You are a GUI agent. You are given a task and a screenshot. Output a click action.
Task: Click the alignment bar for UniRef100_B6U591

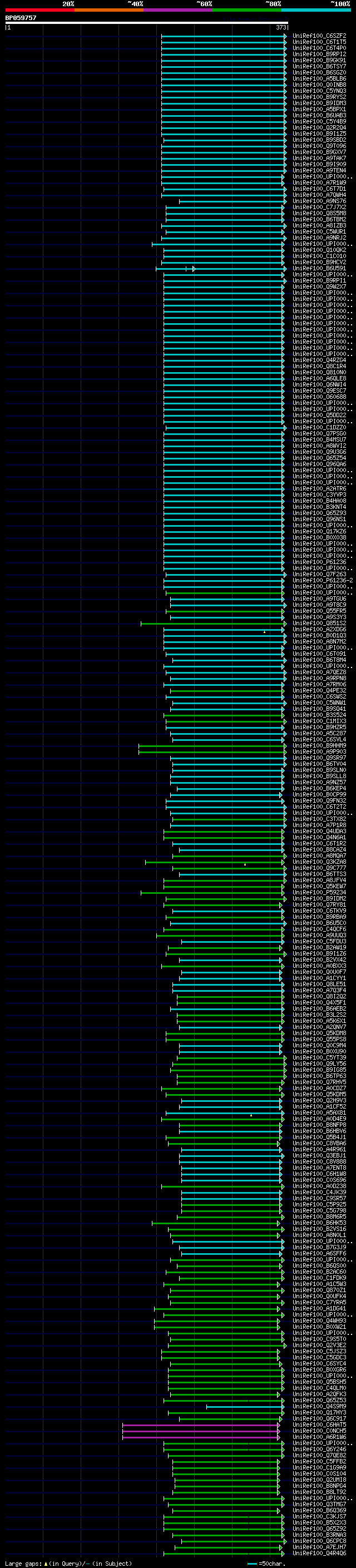pyautogui.click(x=221, y=269)
